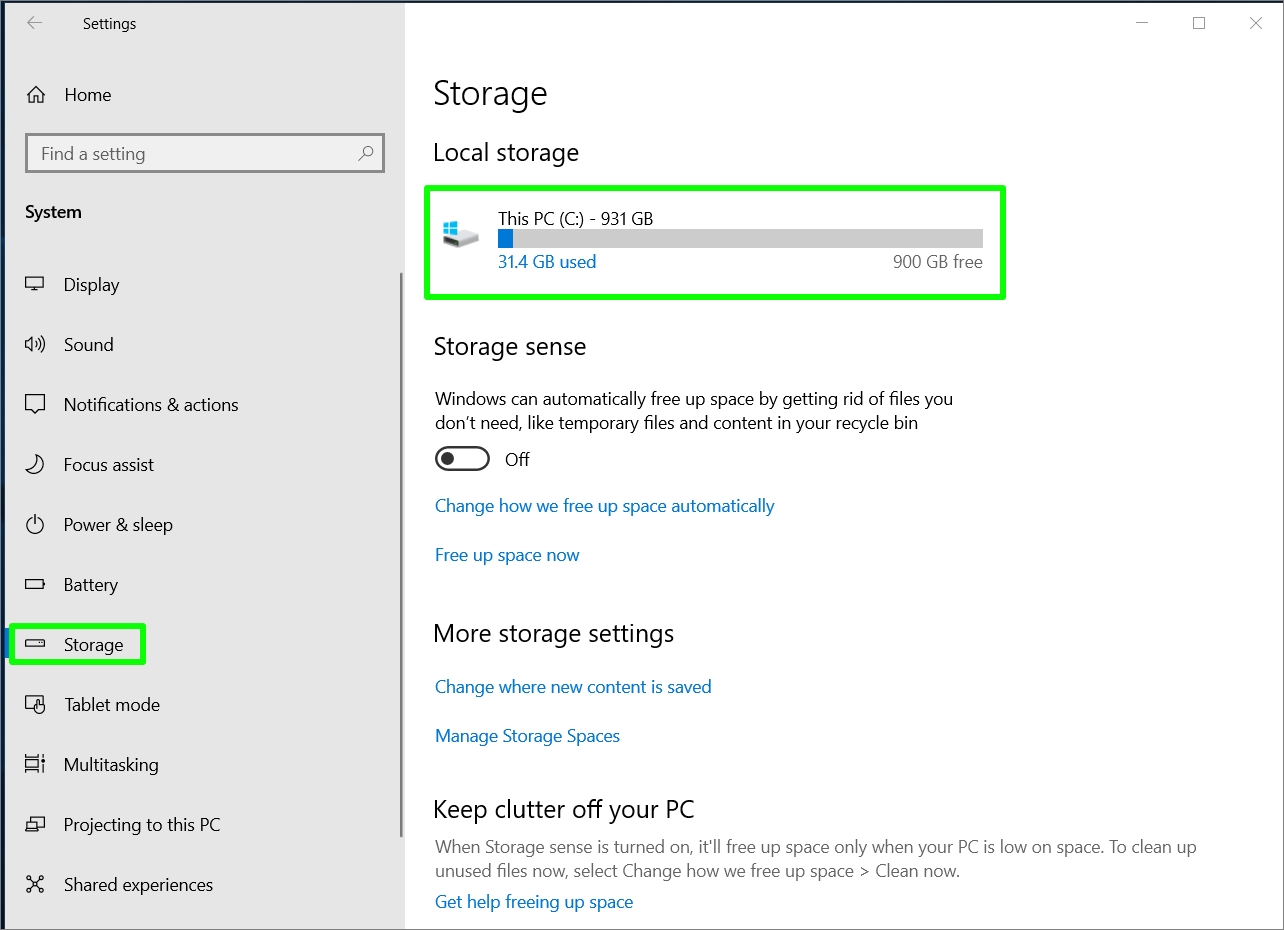The height and width of the screenshot is (930, 1284).
Task: Click This PC (C:) - 931 GB label
Action: click(x=576, y=218)
